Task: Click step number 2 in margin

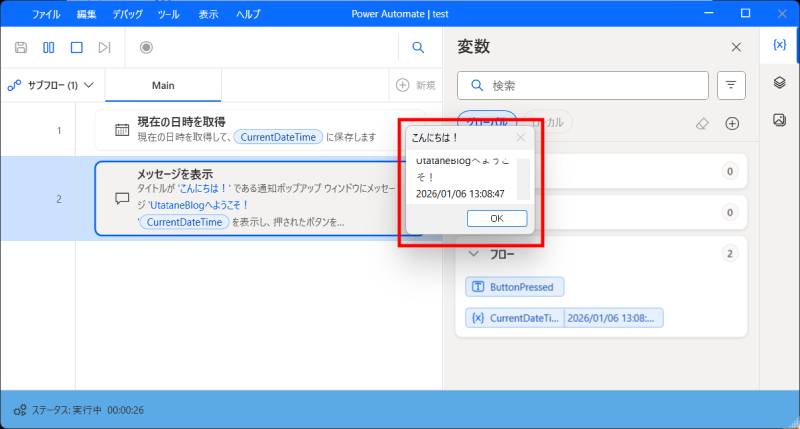Action: tap(59, 199)
